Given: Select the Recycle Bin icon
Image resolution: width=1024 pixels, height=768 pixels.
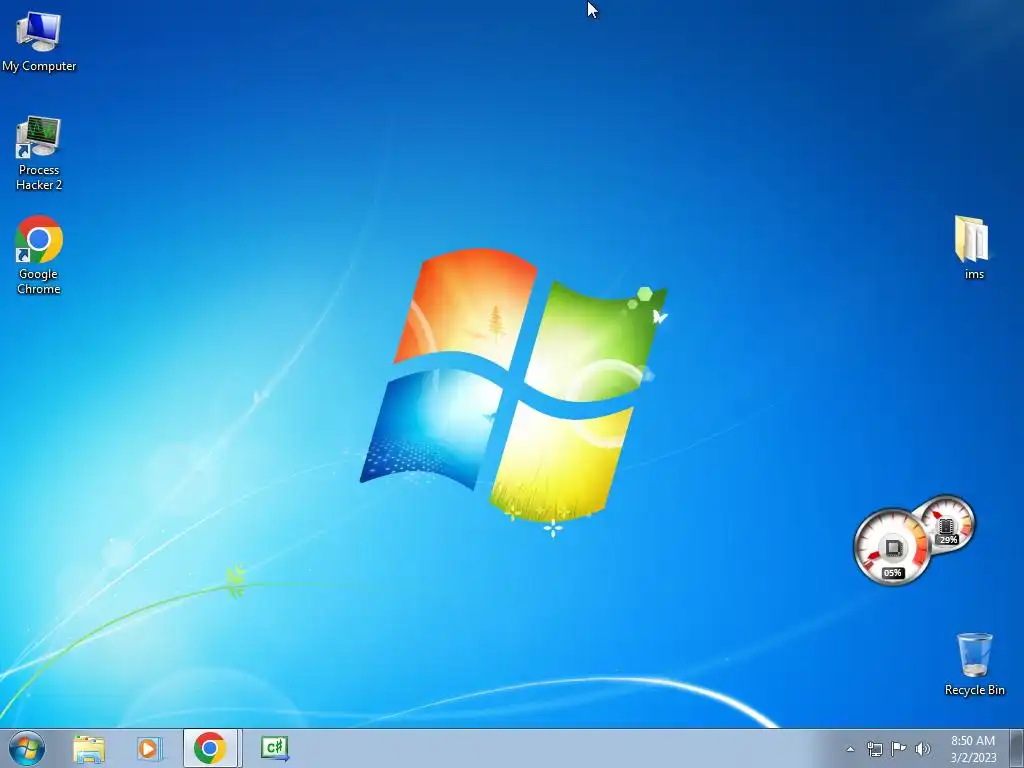Looking at the screenshot, I should coord(974,663).
